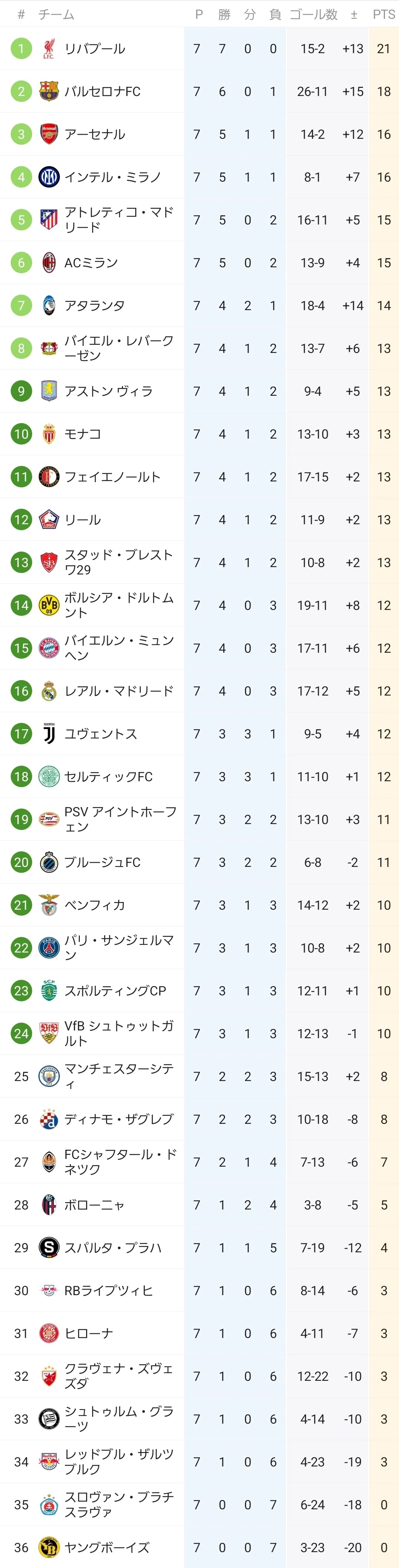
Task: Select the チーム column header
Action: [x=56, y=15]
